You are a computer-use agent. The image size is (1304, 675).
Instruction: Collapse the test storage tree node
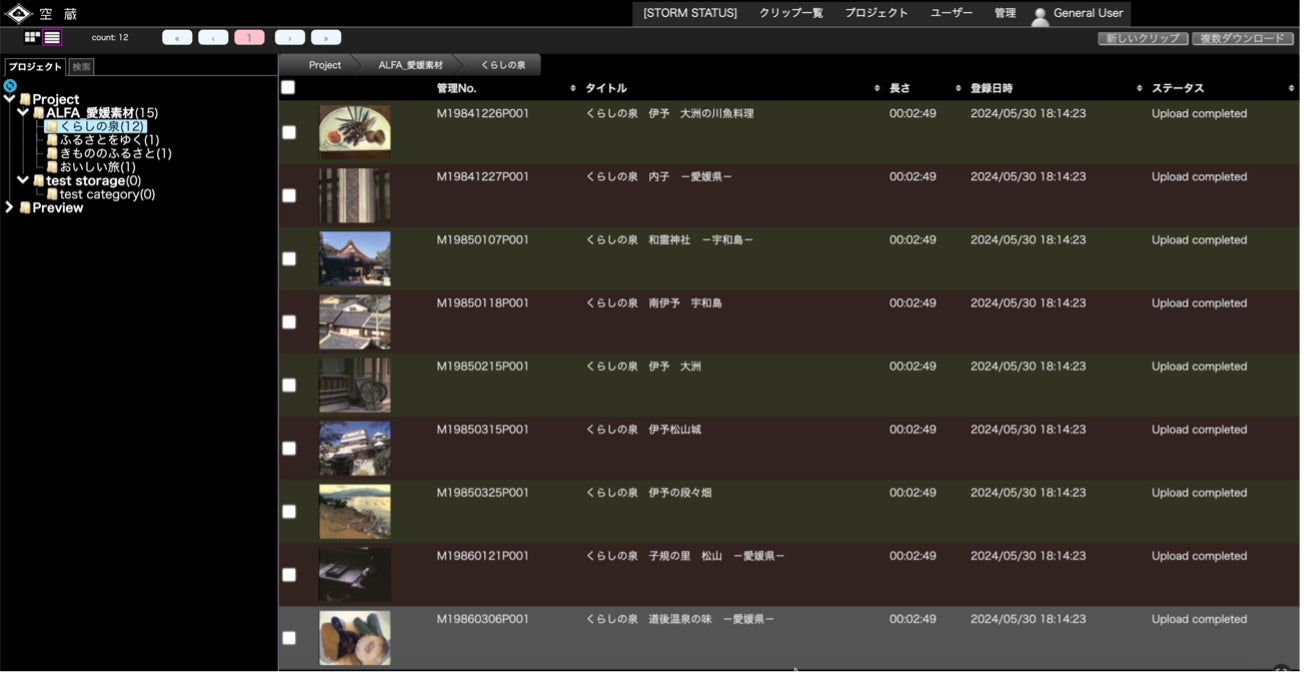[x=23, y=181]
